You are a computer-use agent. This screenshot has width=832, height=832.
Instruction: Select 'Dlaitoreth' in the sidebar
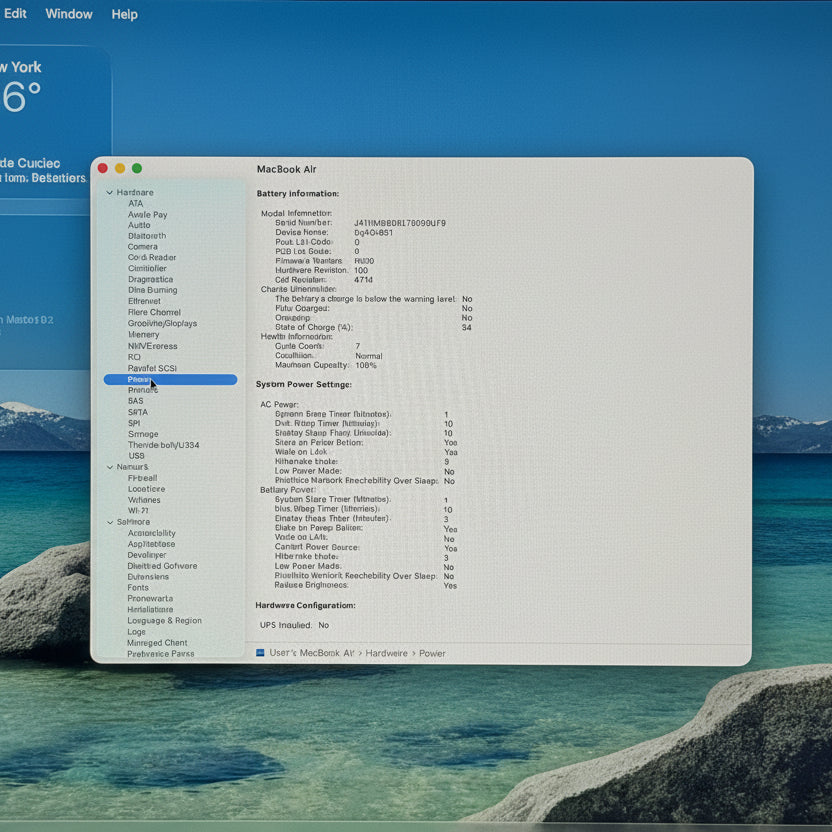point(147,236)
